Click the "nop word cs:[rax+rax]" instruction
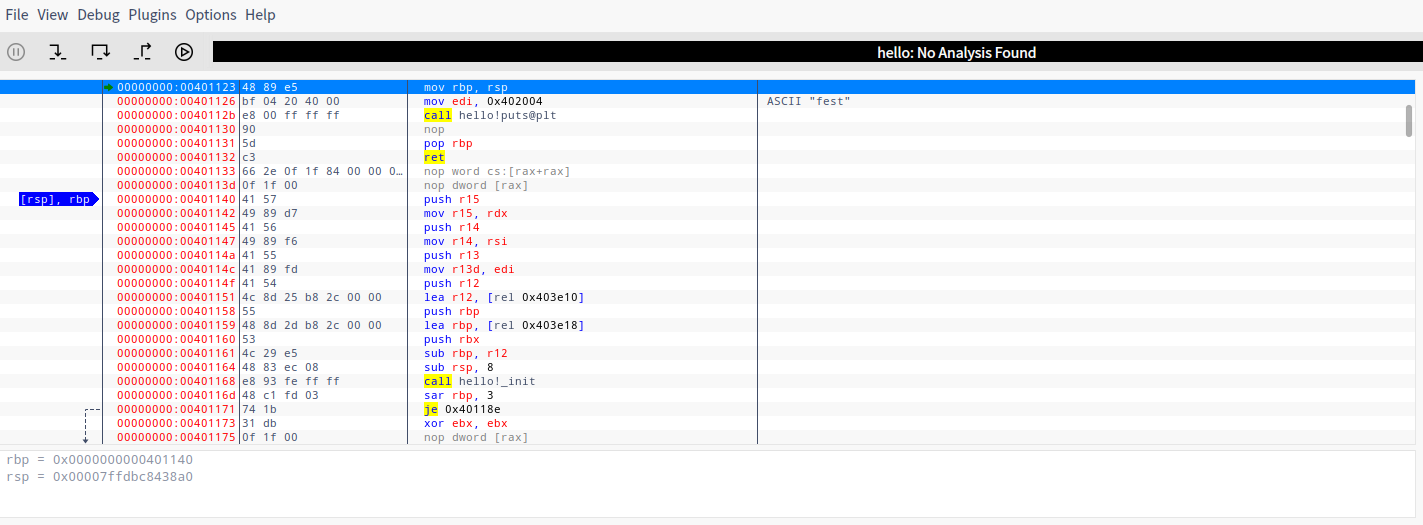Viewport: 1423px width, 525px height. pyautogui.click(x=497, y=171)
